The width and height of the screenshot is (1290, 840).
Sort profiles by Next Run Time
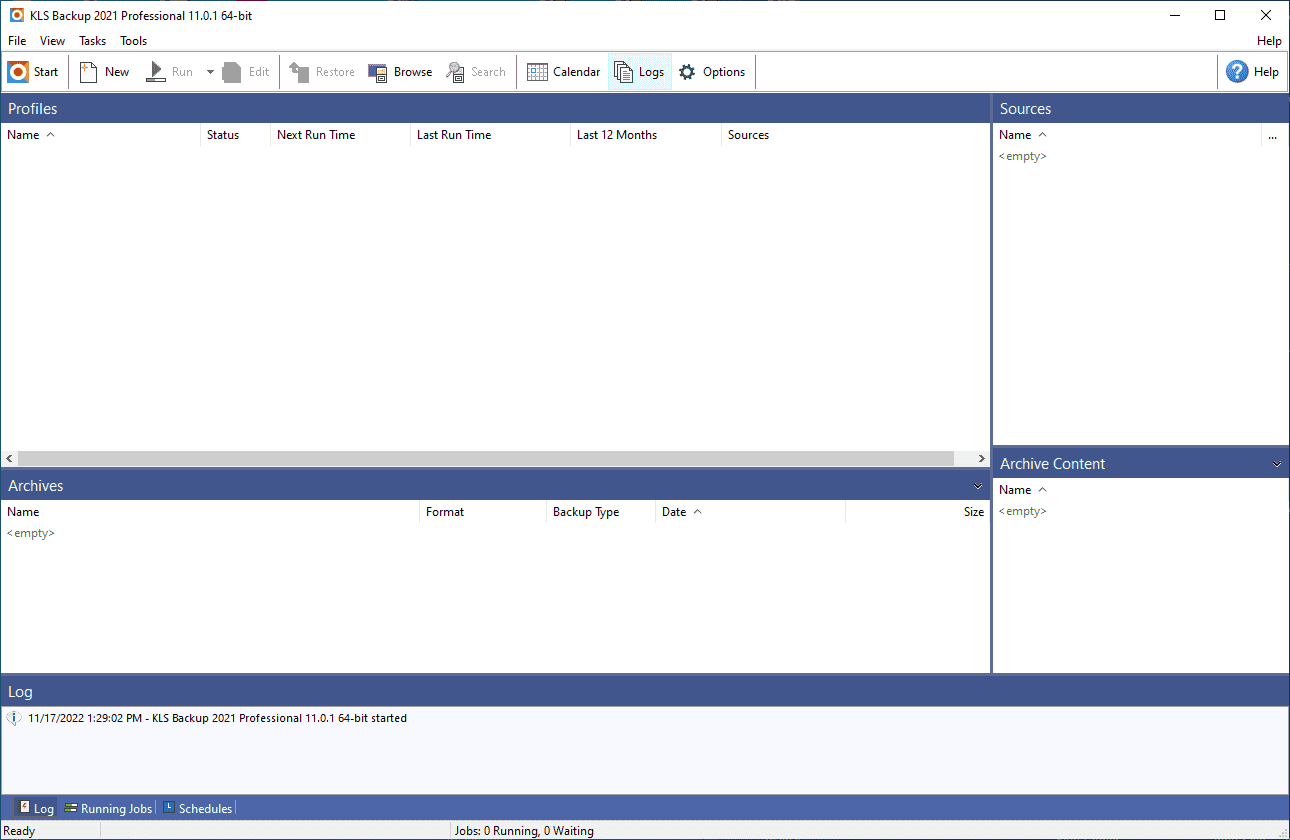(340, 135)
